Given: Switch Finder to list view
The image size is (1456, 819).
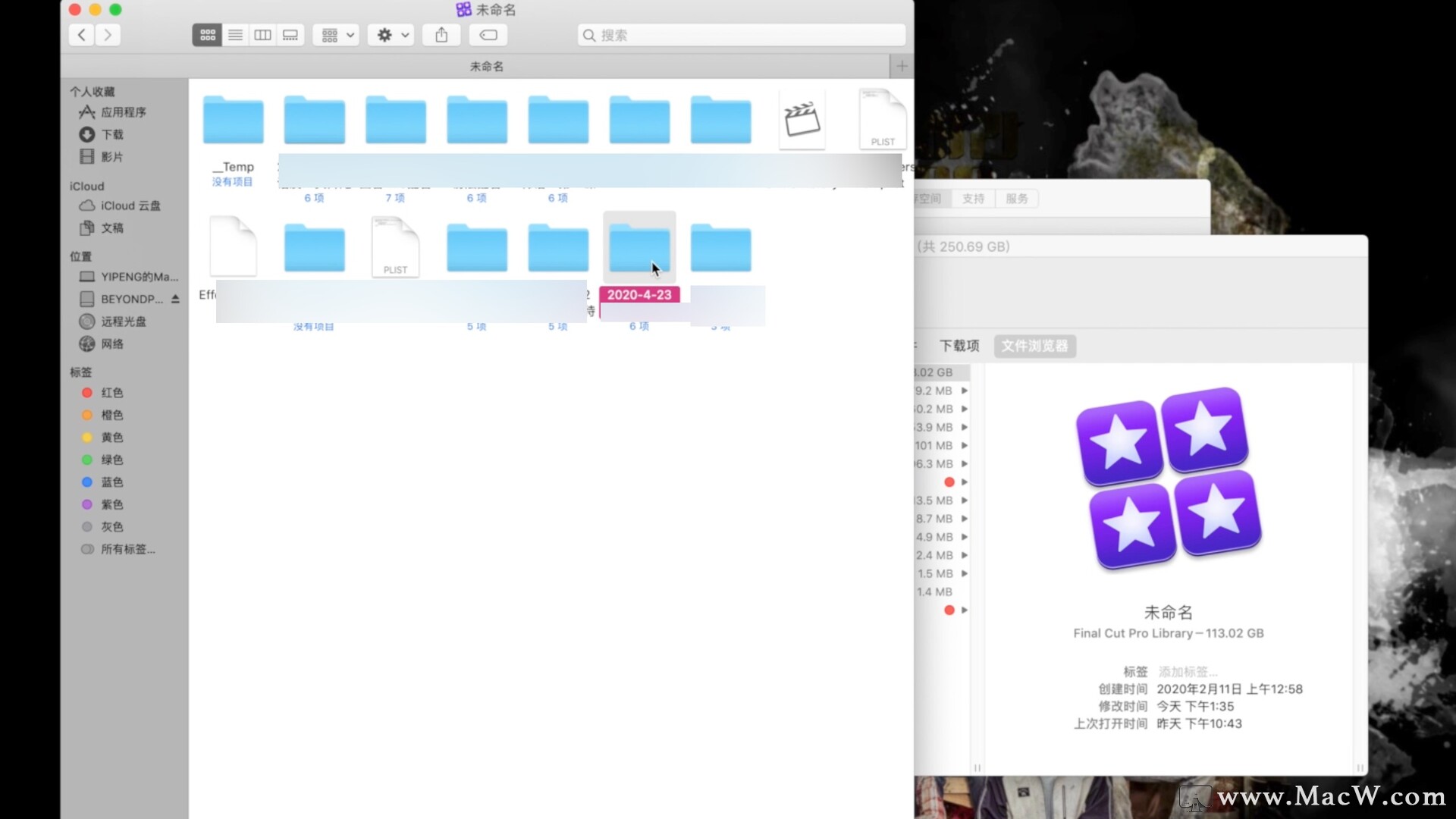Looking at the screenshot, I should [x=235, y=35].
